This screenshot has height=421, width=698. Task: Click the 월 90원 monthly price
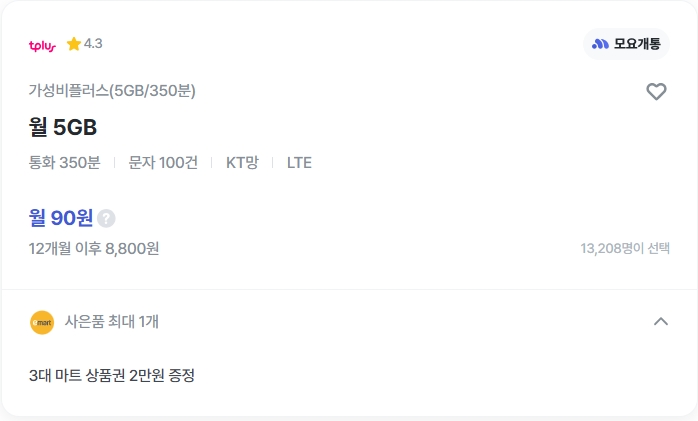coord(61,218)
